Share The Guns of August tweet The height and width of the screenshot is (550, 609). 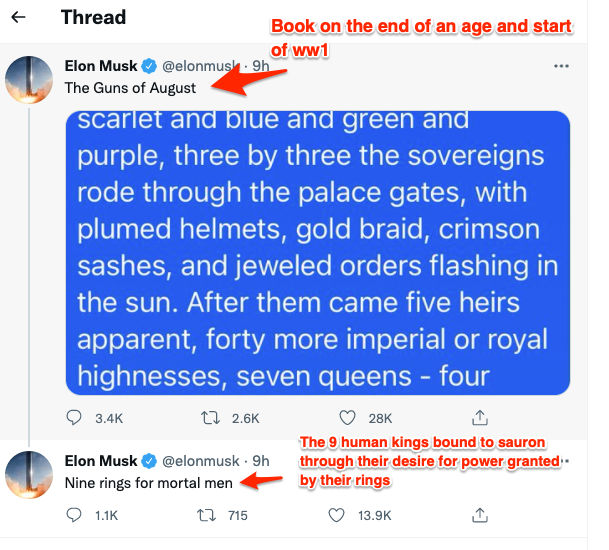click(x=480, y=417)
